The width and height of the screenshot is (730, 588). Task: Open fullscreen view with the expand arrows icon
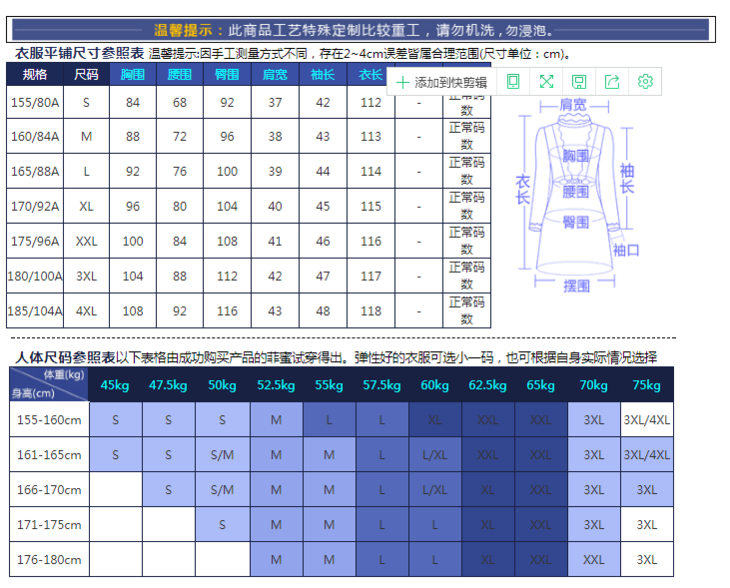point(546,82)
